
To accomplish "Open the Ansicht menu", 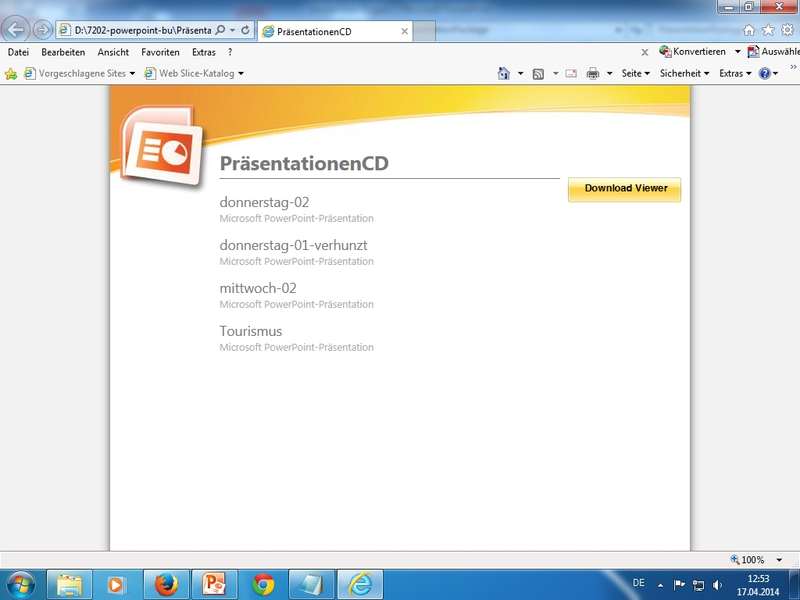I will 113,52.
